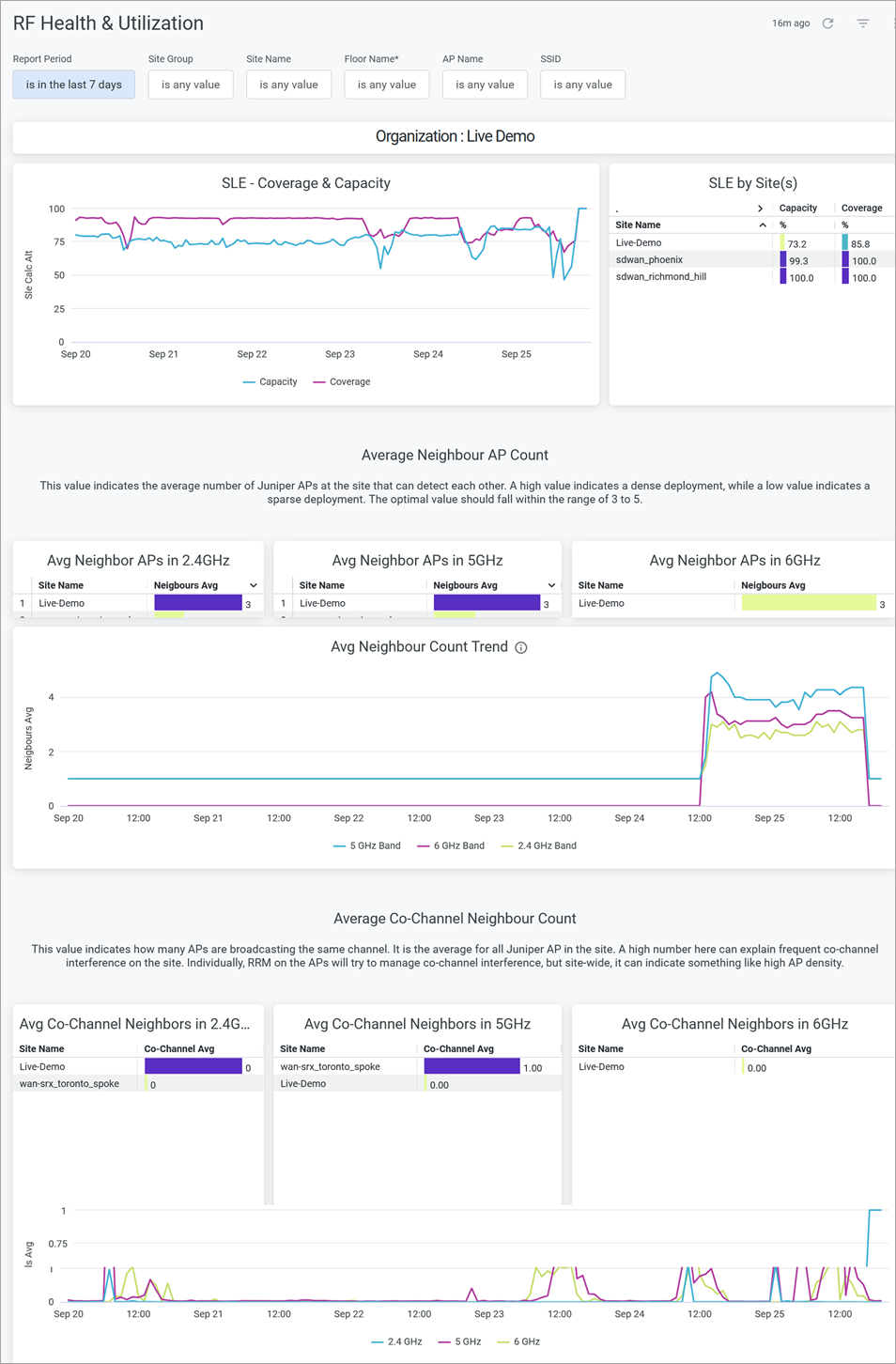896x1364 pixels.
Task: Click Capacity column header in SLE by Site(s)
Action: pyautogui.click(x=798, y=209)
